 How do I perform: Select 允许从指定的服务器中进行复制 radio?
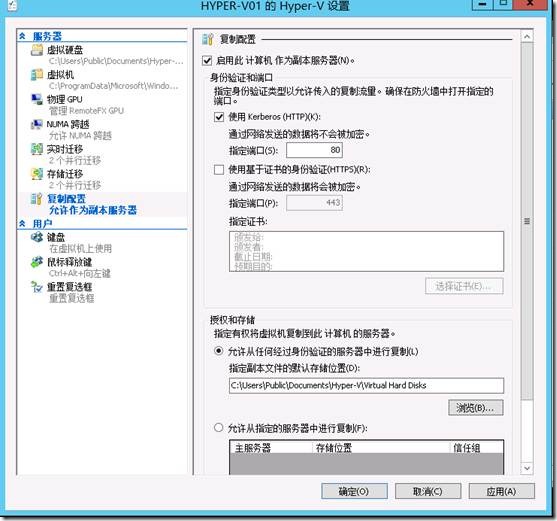coord(218,428)
